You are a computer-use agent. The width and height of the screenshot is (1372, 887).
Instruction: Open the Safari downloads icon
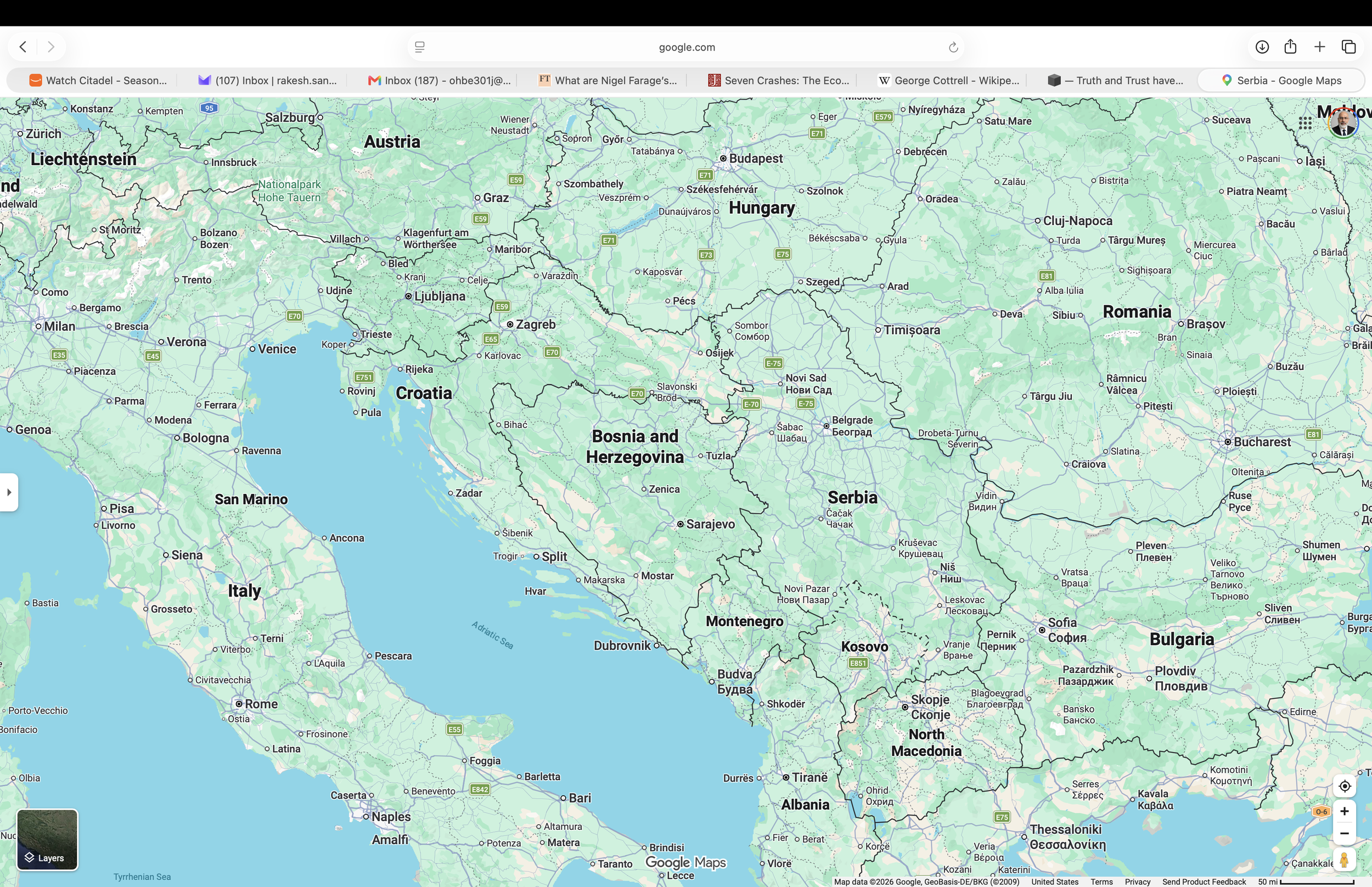[1262, 47]
